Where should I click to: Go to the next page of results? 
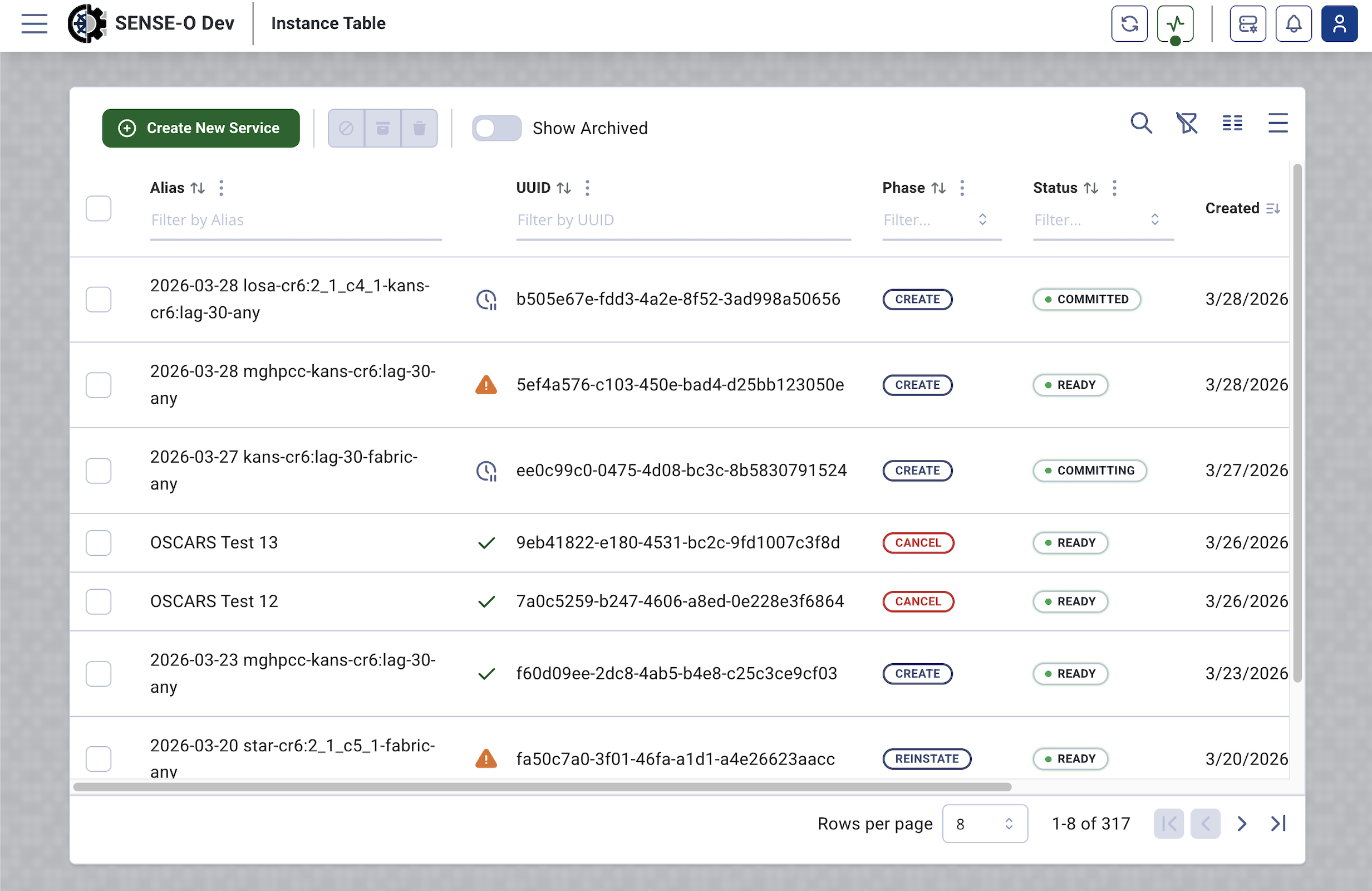tap(1242, 824)
